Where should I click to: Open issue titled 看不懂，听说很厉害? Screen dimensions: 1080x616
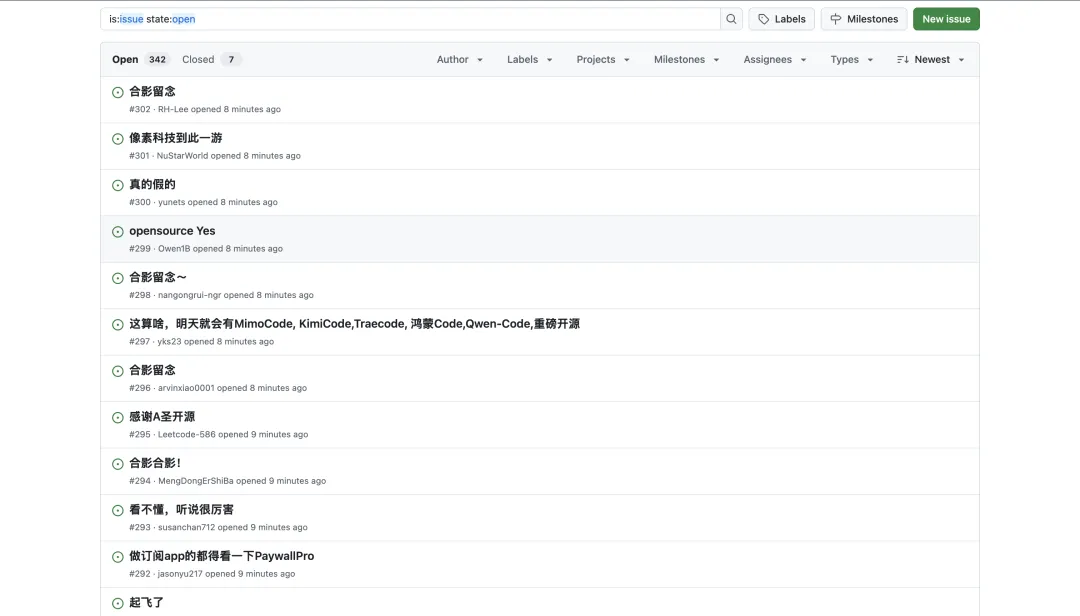point(181,510)
